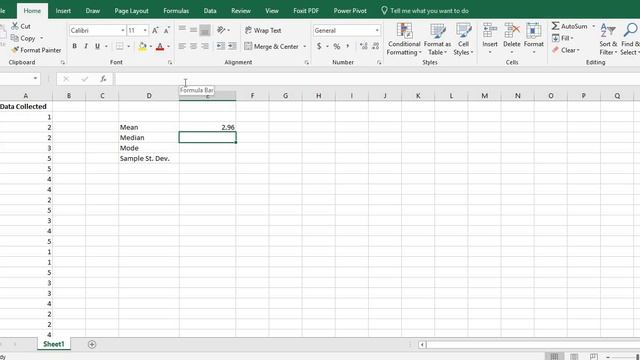The image size is (640, 360).
Task: Activate the Format Painter brush
Action: click(15, 50)
